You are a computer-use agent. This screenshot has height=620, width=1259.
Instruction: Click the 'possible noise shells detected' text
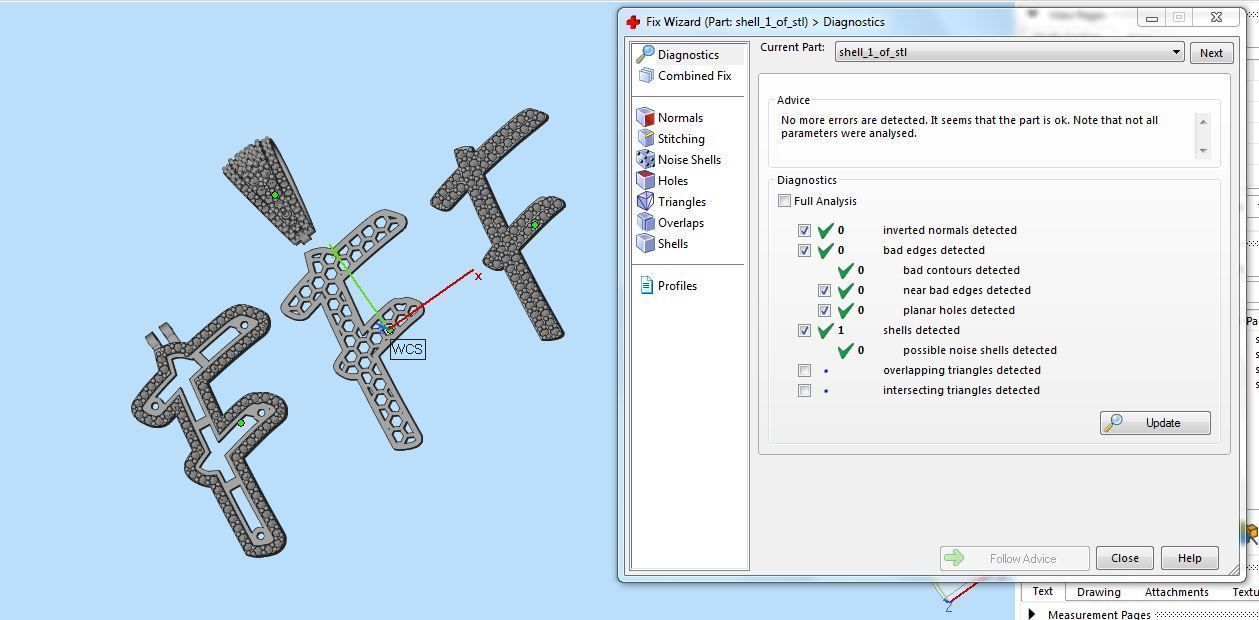(979, 350)
